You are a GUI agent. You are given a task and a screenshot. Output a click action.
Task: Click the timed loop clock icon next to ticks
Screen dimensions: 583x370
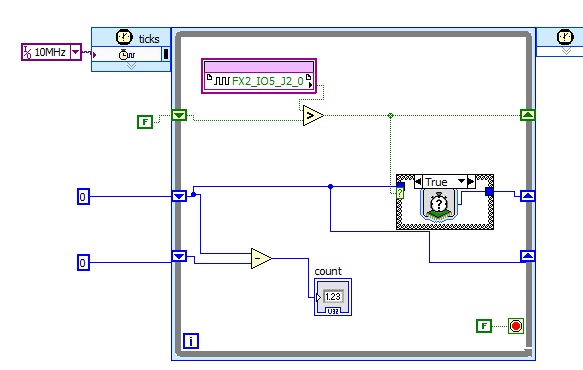tap(124, 38)
